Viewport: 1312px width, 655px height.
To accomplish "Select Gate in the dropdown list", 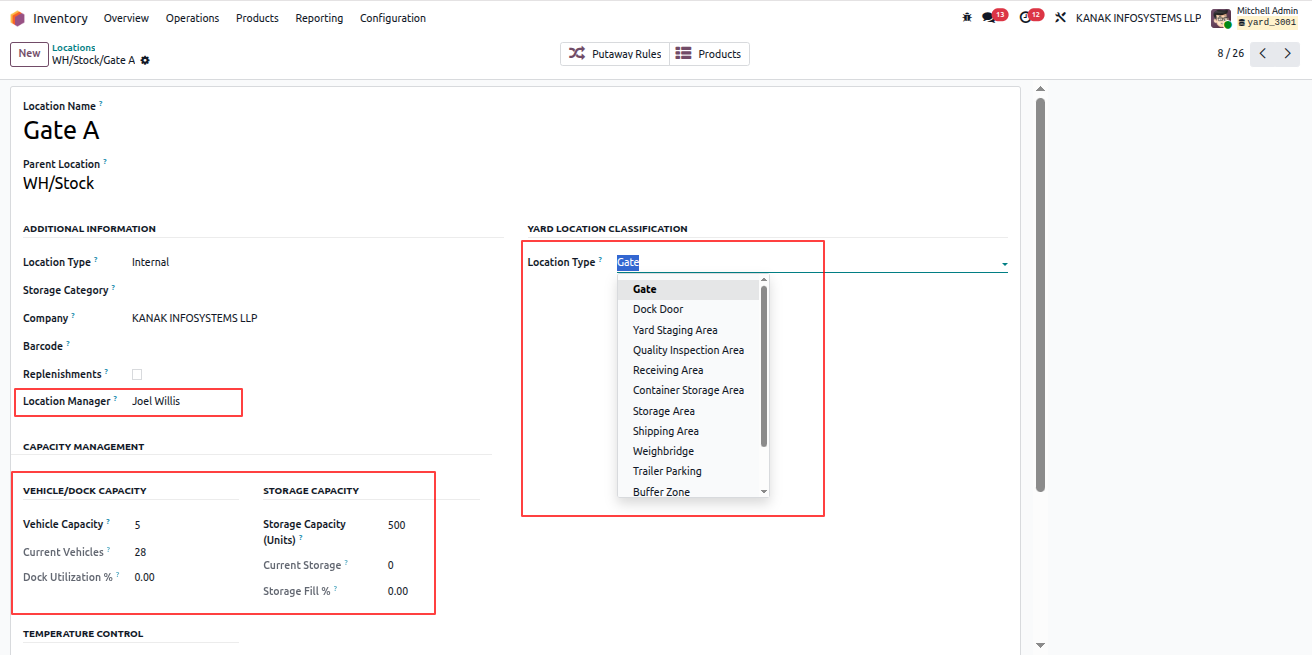I will [x=688, y=289].
